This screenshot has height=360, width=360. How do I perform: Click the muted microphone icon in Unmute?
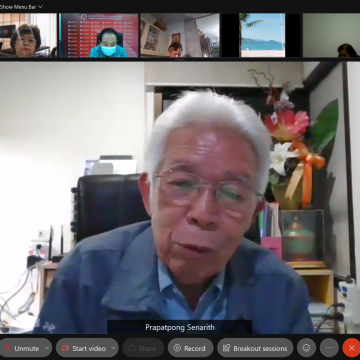[x=7, y=348]
